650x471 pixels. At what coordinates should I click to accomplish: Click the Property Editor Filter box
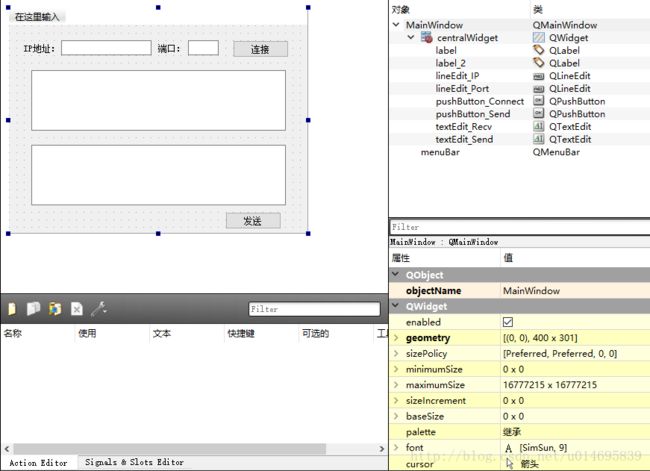(520, 227)
